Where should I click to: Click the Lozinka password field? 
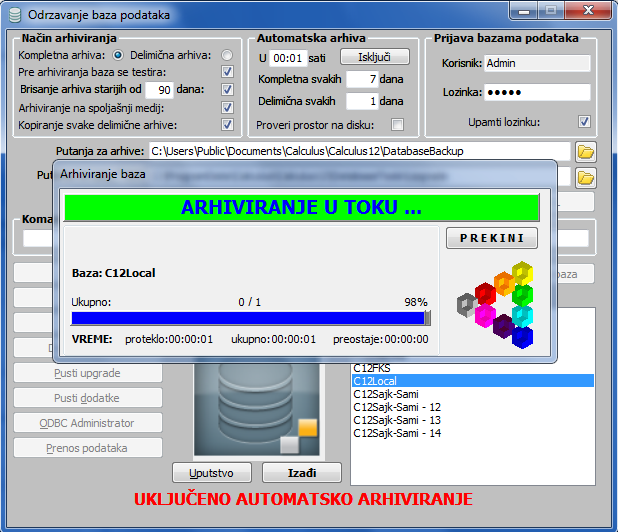tap(537, 92)
